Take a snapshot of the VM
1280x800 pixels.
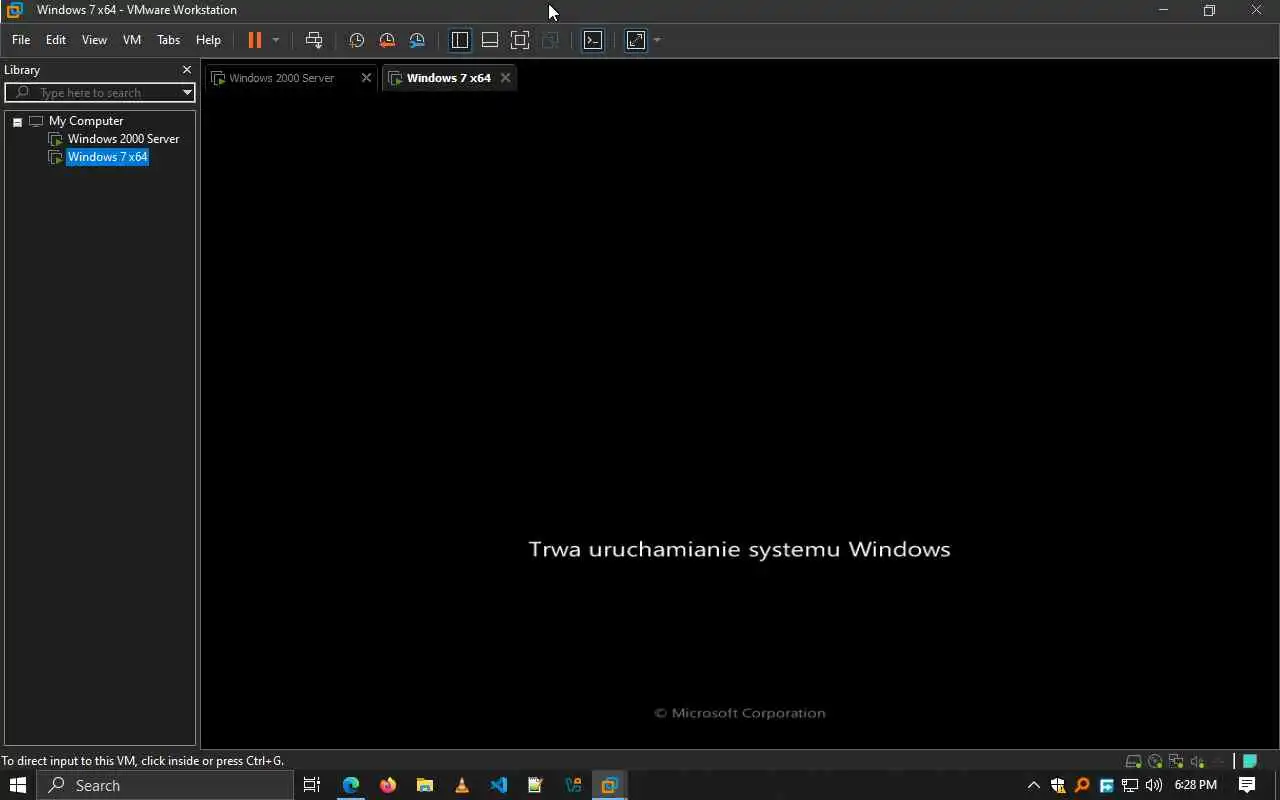[357, 40]
